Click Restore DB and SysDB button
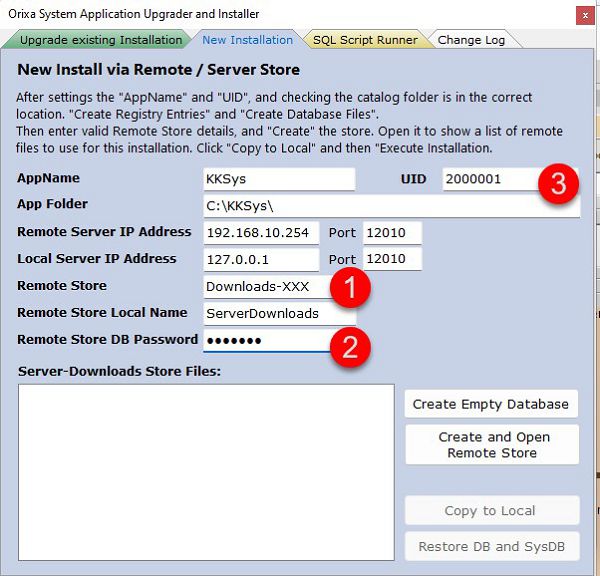This screenshot has width=600, height=576. coord(492,546)
